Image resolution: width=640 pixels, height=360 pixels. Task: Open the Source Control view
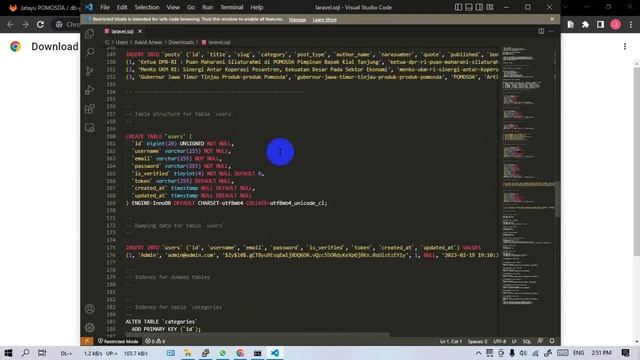point(90,71)
